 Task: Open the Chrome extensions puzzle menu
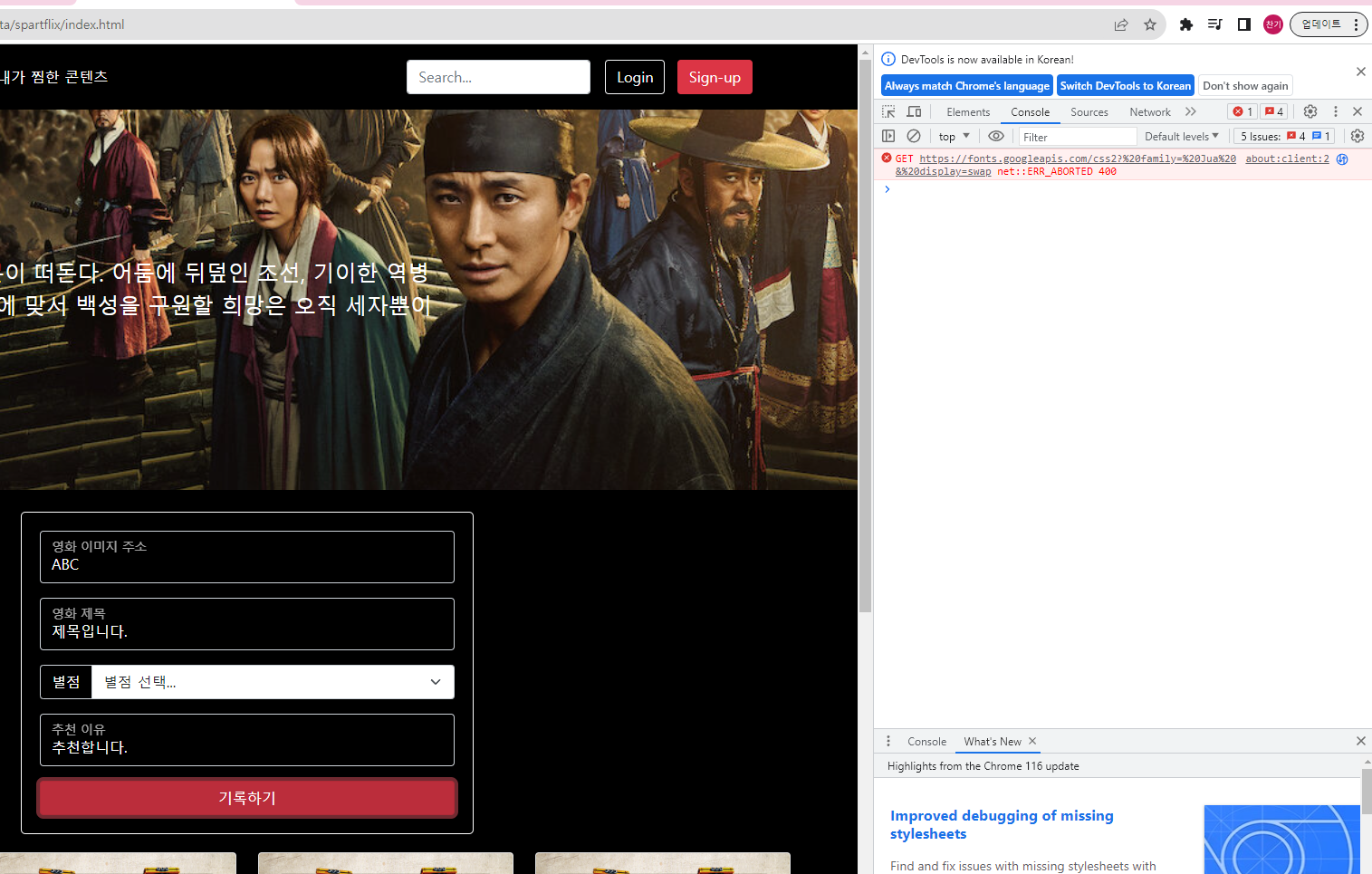[1186, 24]
